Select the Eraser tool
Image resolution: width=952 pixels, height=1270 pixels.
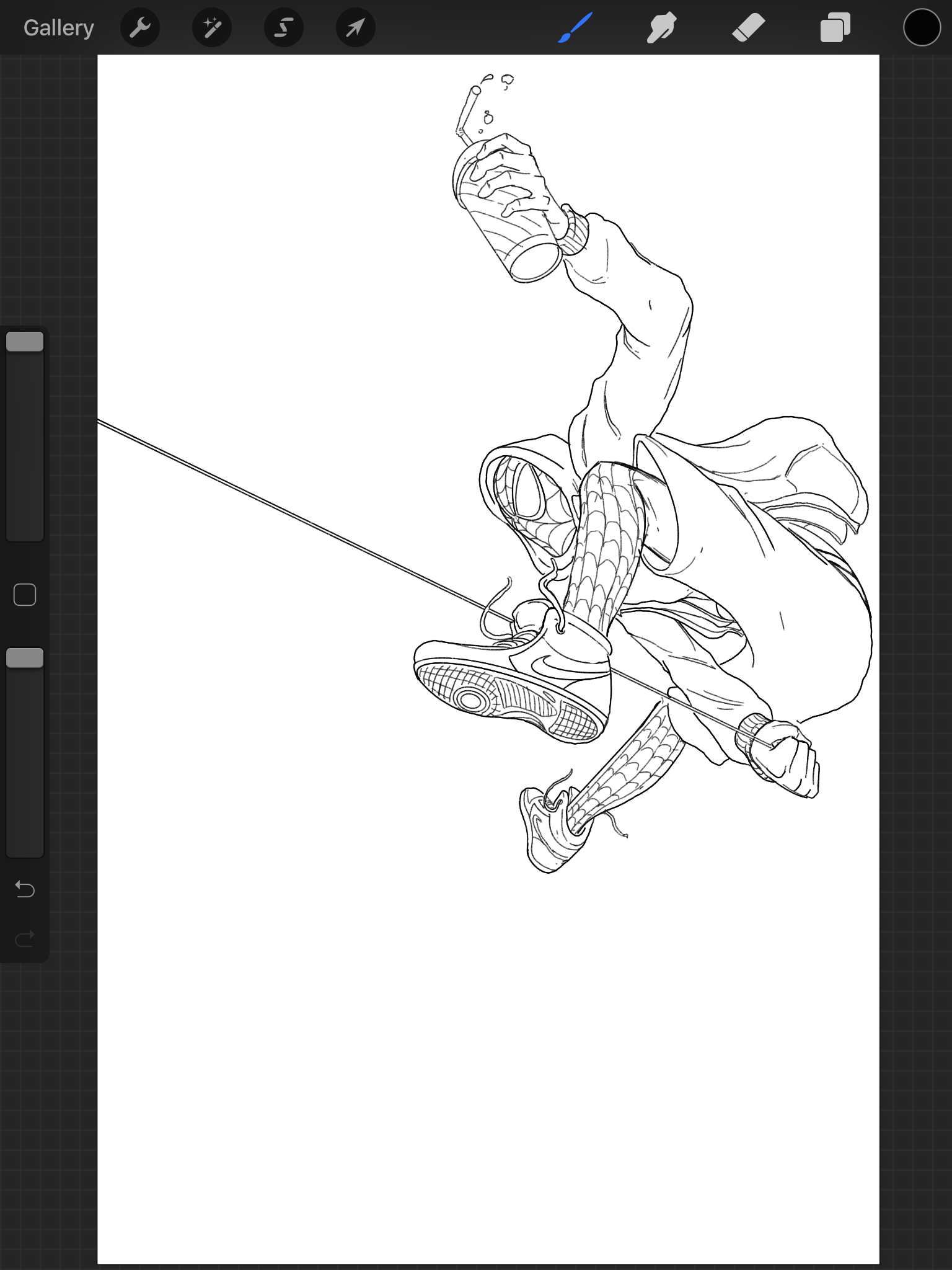click(748, 28)
